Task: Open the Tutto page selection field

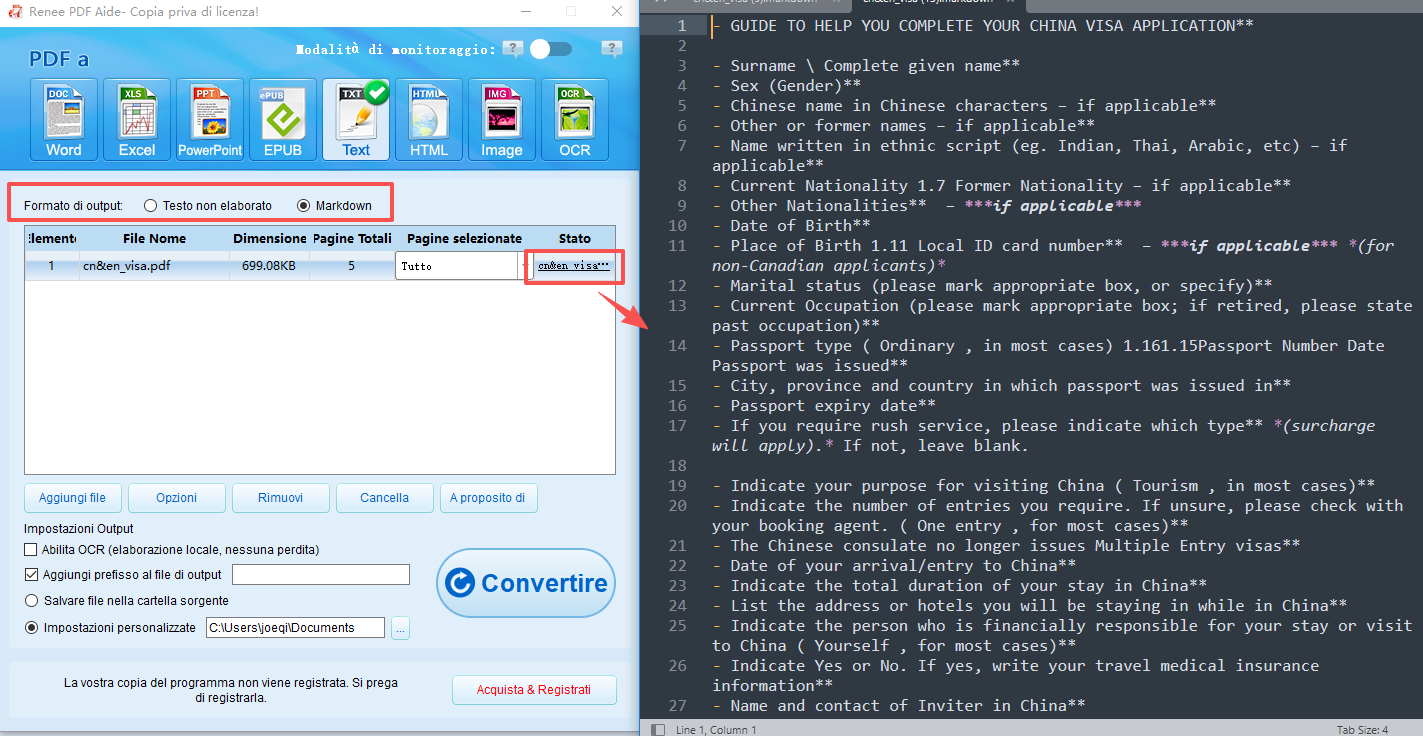Action: click(x=457, y=265)
